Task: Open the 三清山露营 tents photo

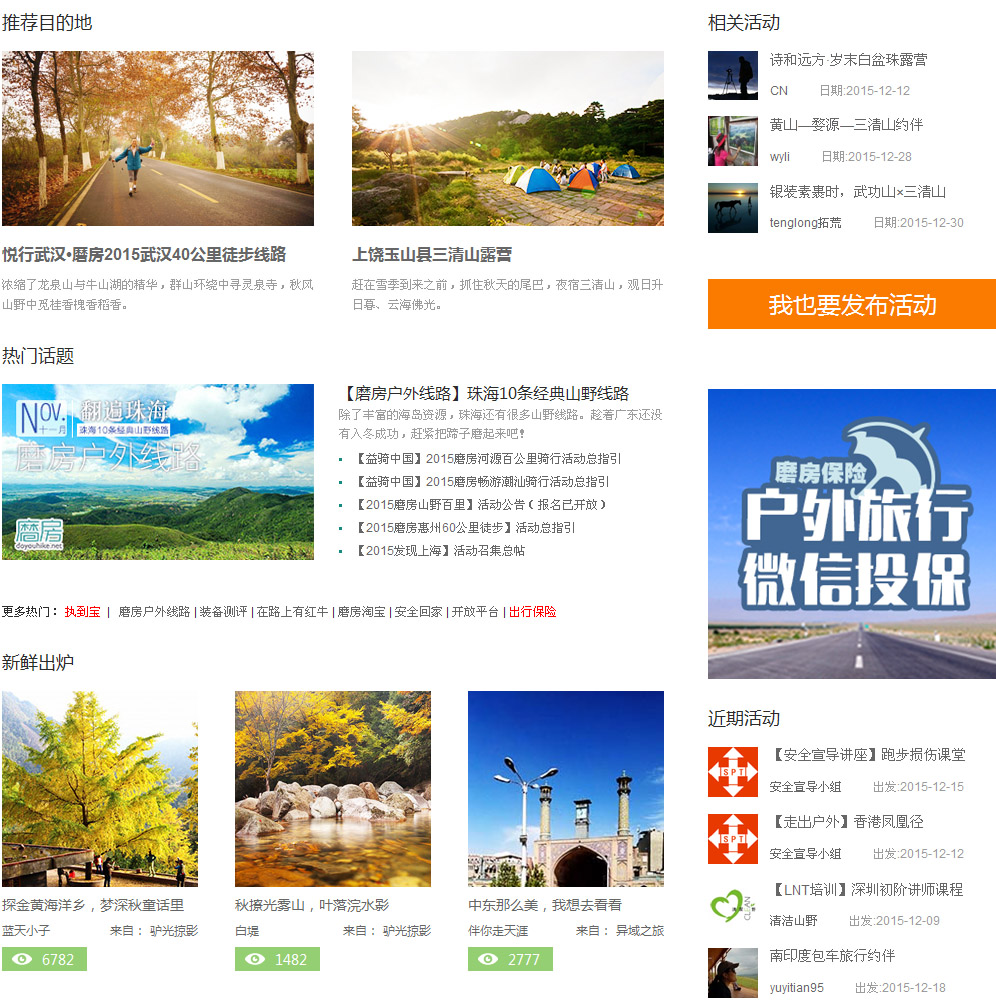Action: coord(508,138)
